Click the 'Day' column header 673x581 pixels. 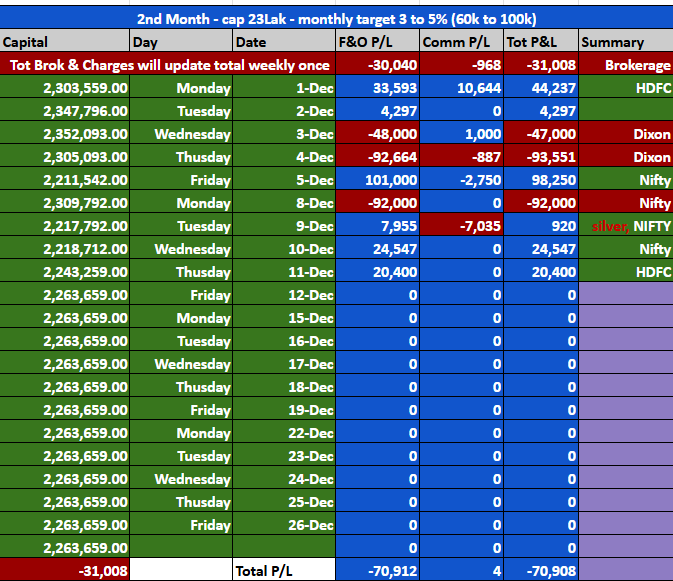pyautogui.click(x=181, y=42)
